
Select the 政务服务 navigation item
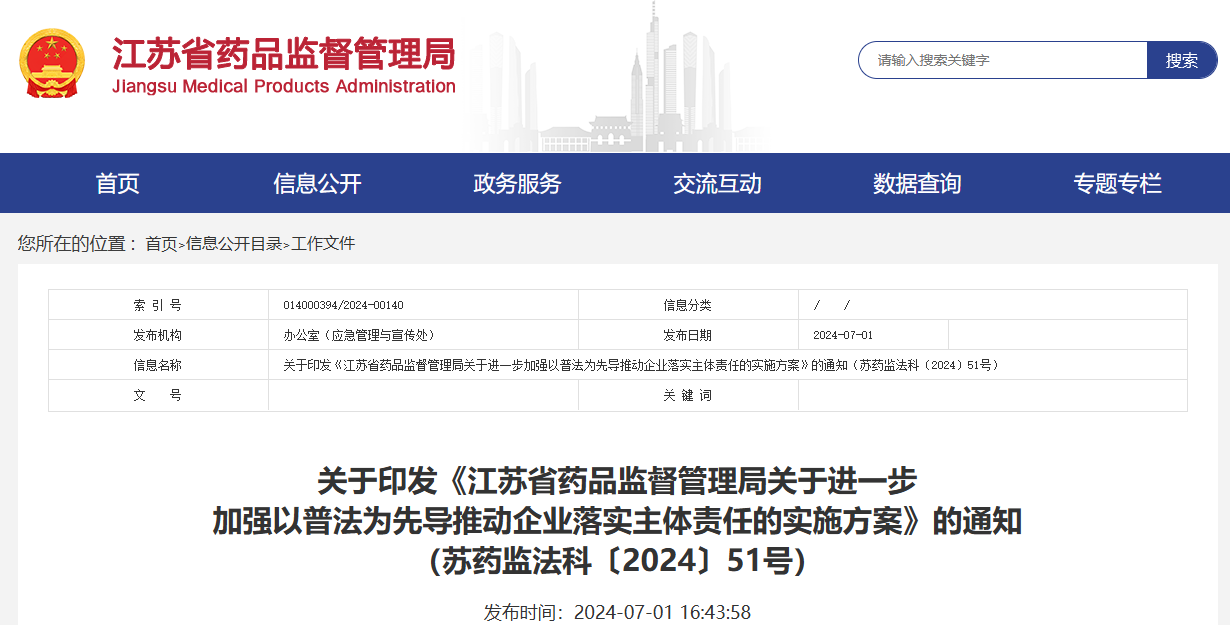(517, 184)
